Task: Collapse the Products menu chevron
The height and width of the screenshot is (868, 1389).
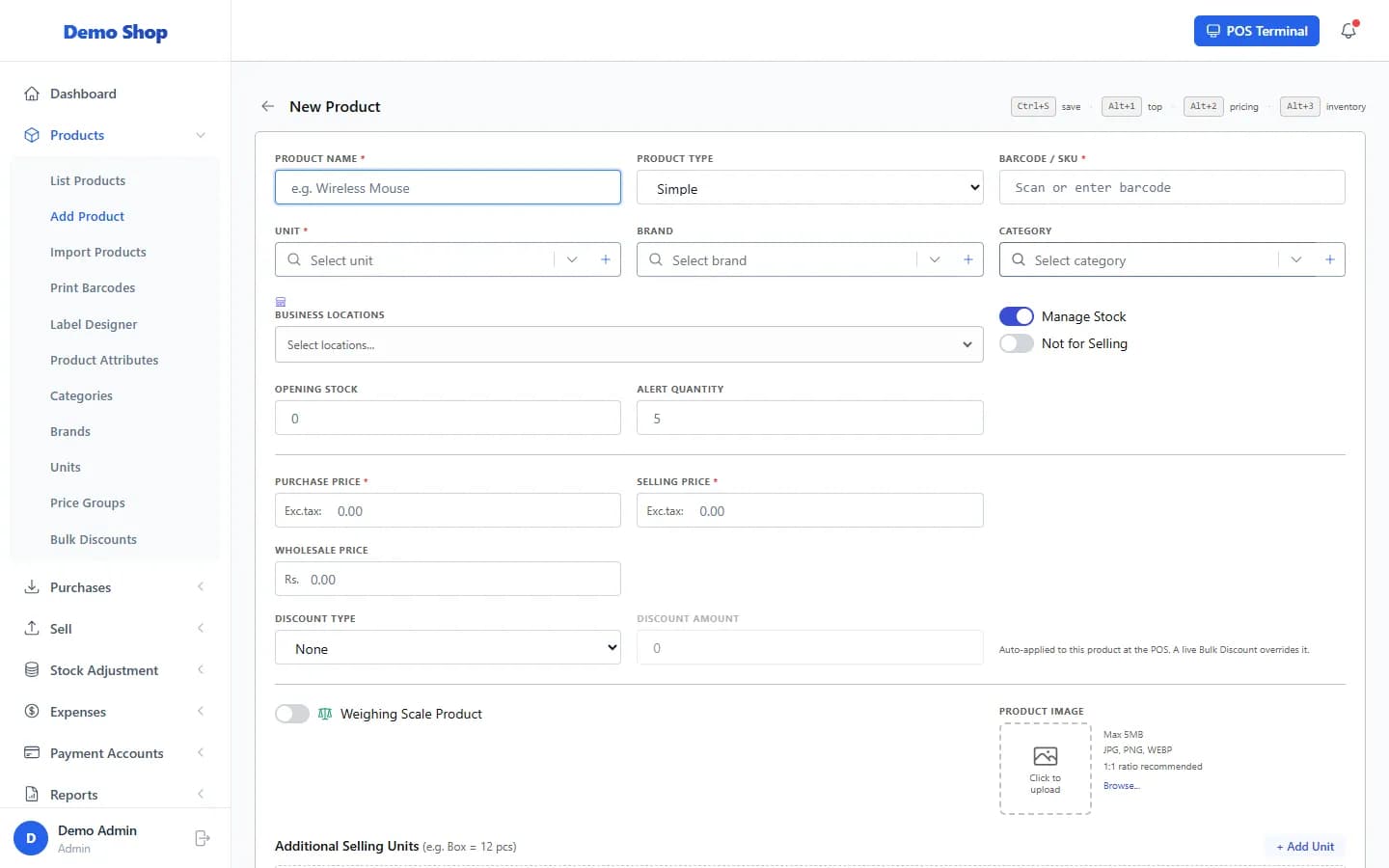Action: pos(201,135)
